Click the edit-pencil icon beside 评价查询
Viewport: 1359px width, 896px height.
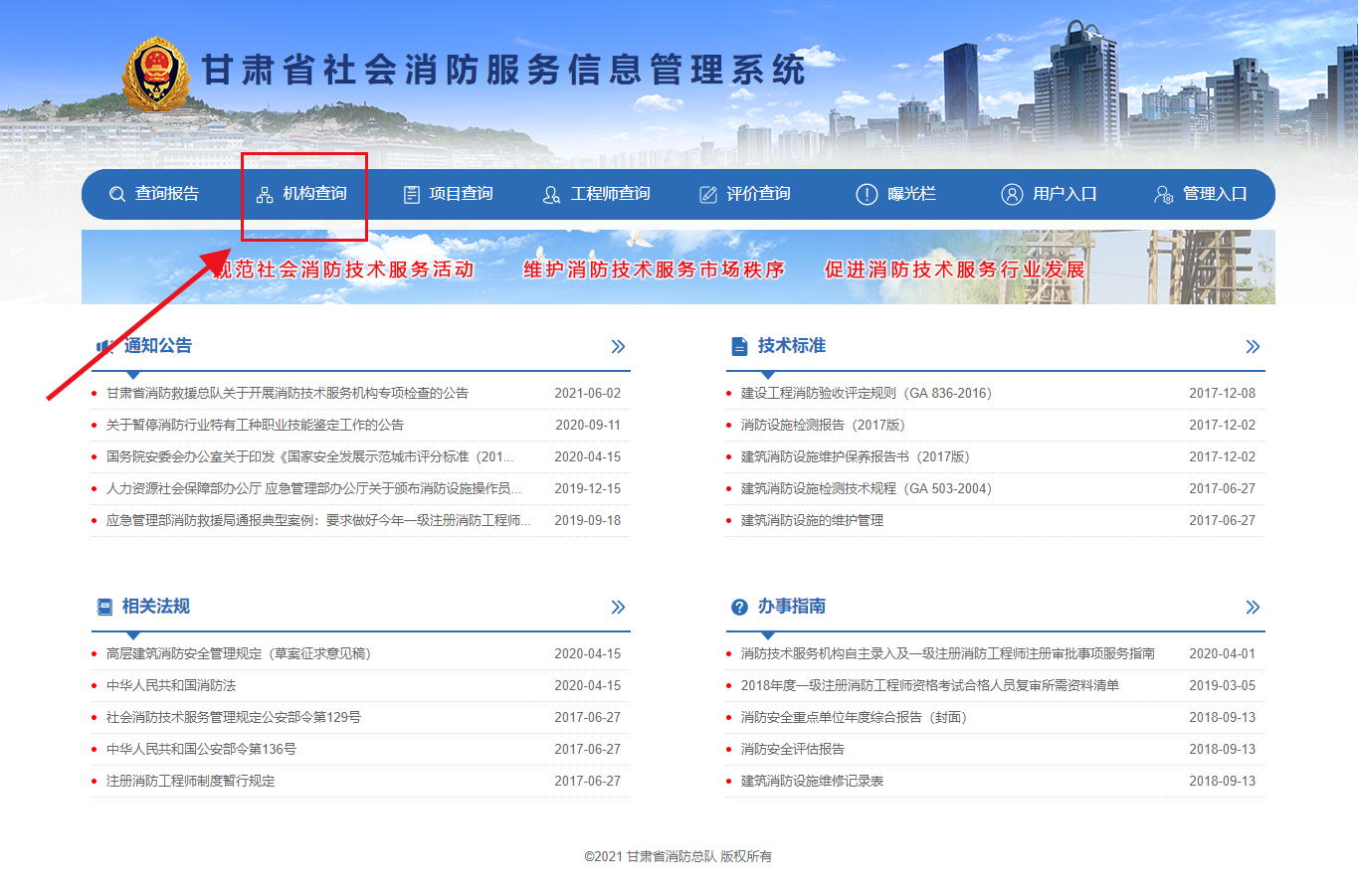pos(708,195)
